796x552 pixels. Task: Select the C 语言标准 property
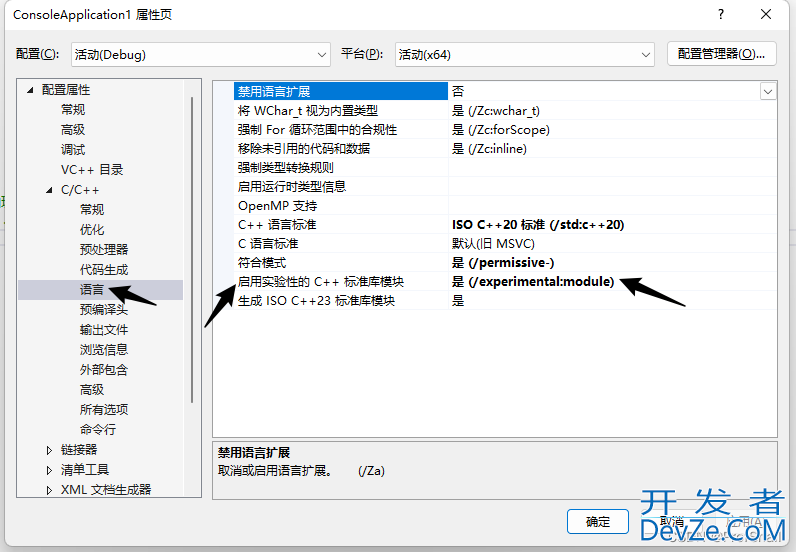click(x=268, y=244)
